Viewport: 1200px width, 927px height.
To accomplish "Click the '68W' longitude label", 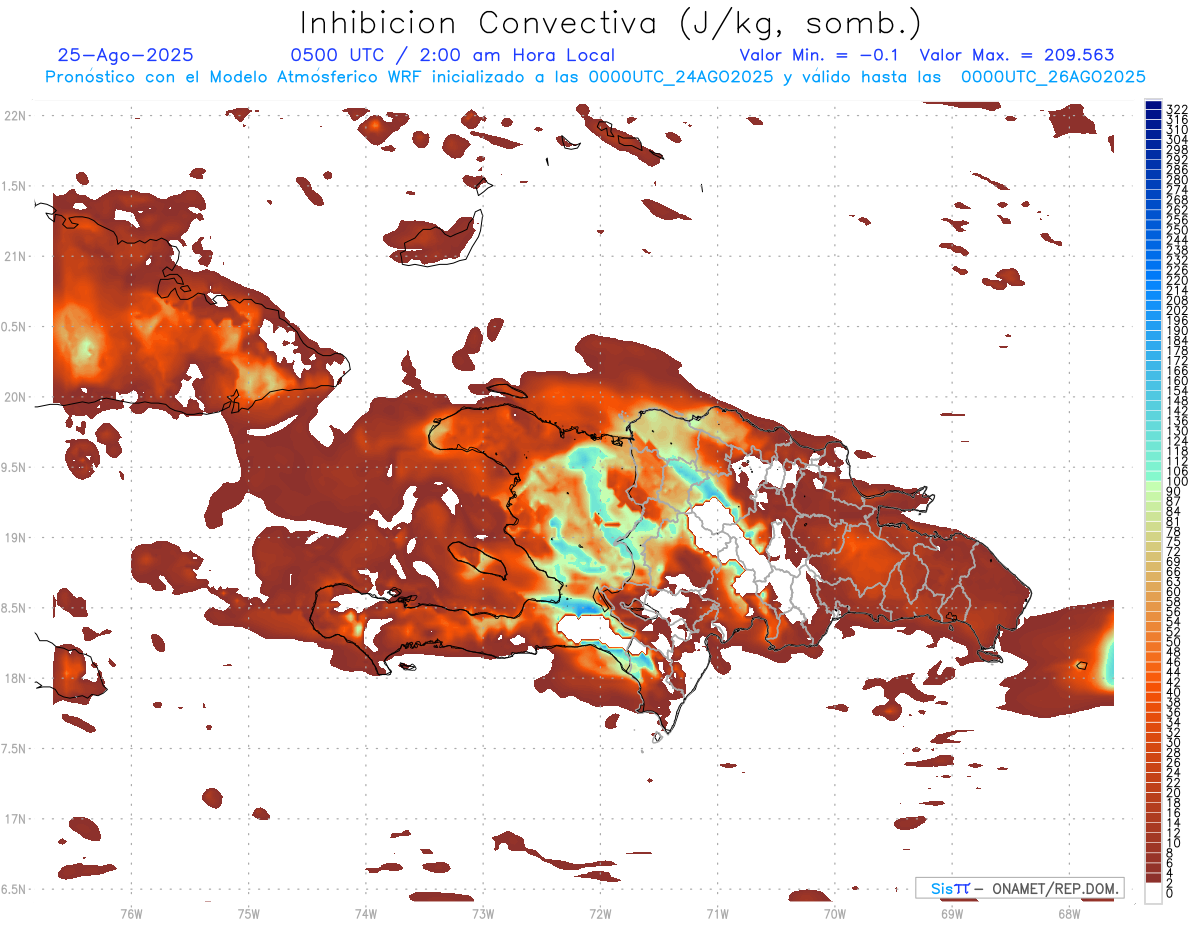I will tap(1069, 913).
